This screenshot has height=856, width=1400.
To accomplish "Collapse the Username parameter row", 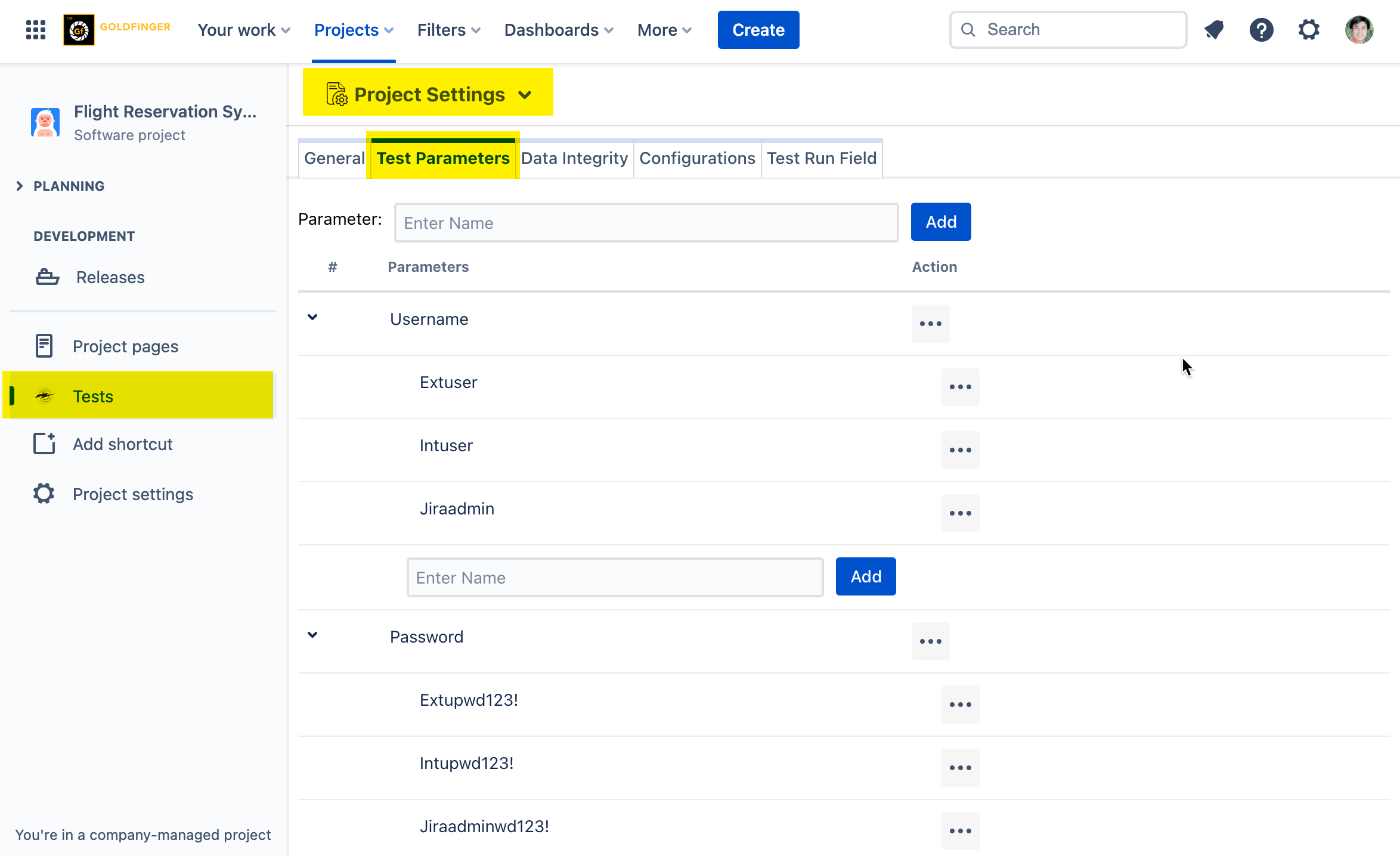I will click(x=312, y=318).
